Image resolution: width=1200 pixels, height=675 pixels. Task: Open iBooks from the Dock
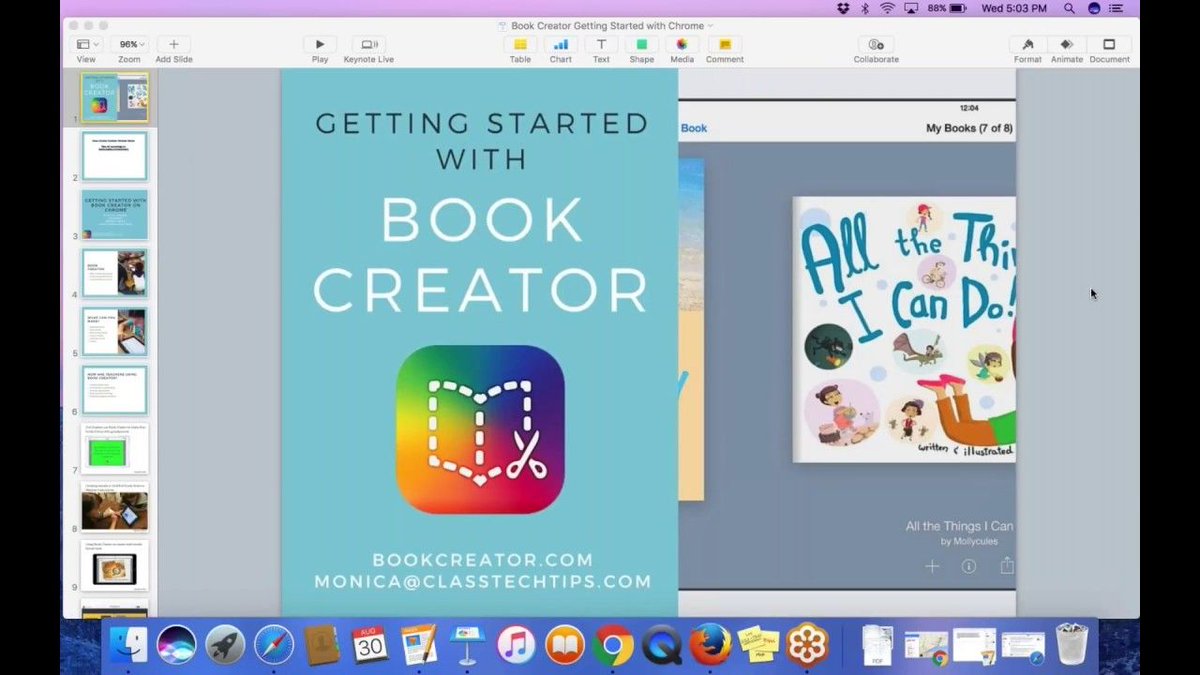point(565,645)
